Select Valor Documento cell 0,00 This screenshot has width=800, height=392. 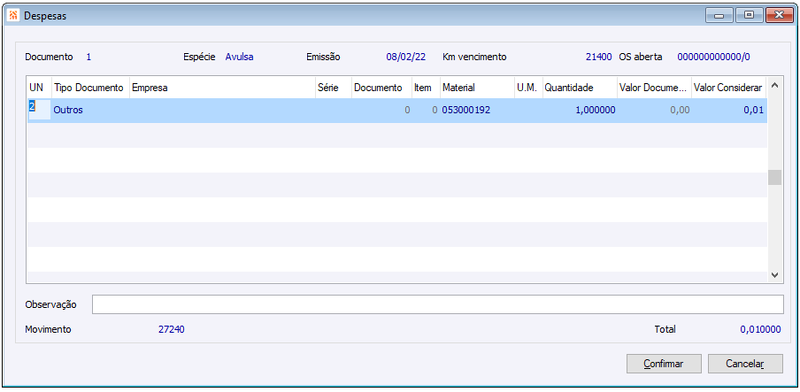681,110
